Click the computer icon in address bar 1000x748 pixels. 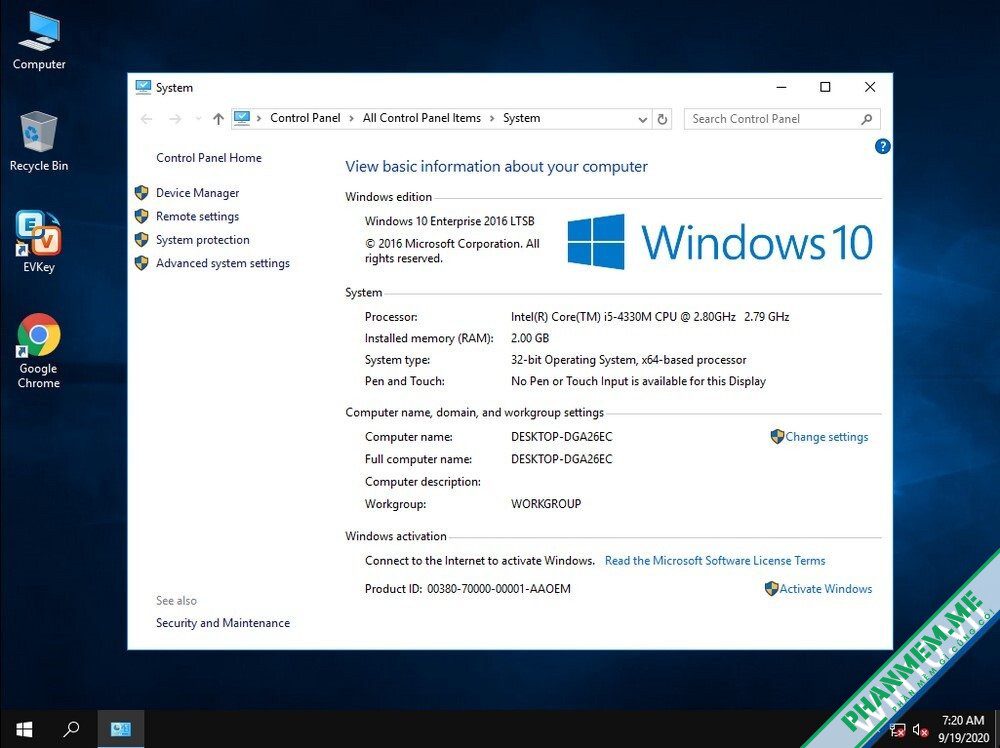pyautogui.click(x=242, y=118)
